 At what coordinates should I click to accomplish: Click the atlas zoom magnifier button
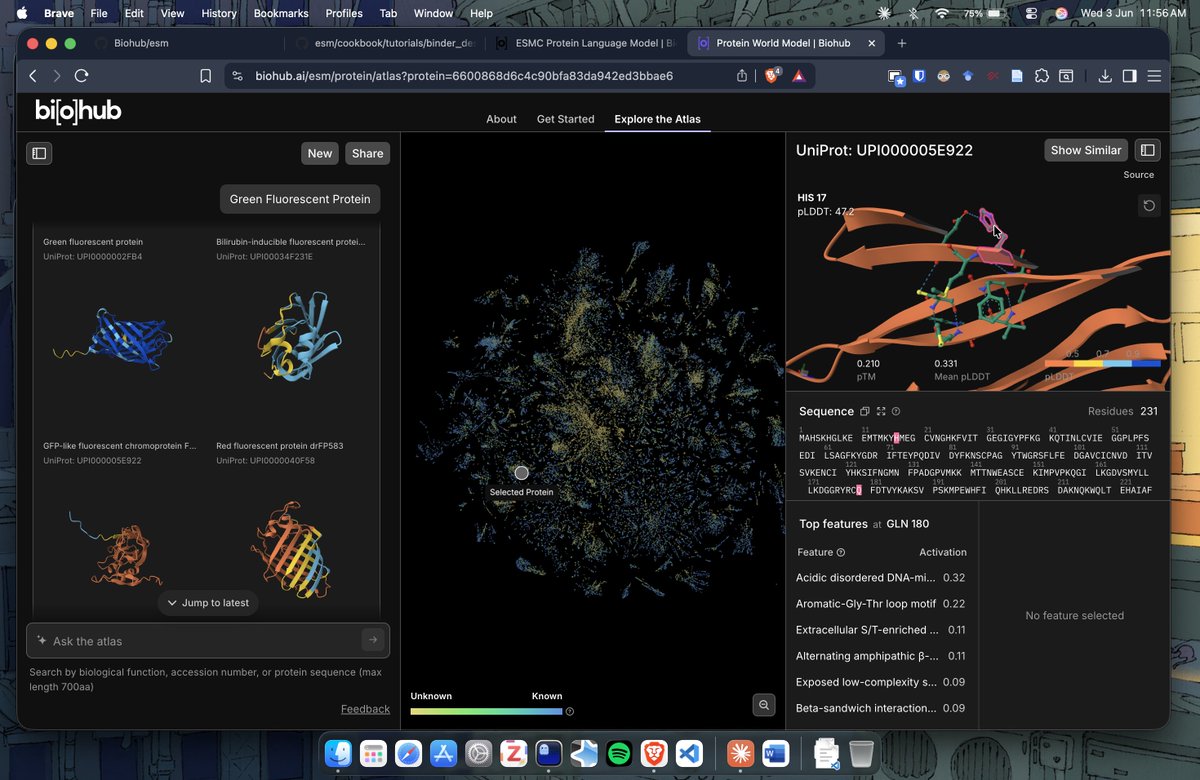coord(764,705)
